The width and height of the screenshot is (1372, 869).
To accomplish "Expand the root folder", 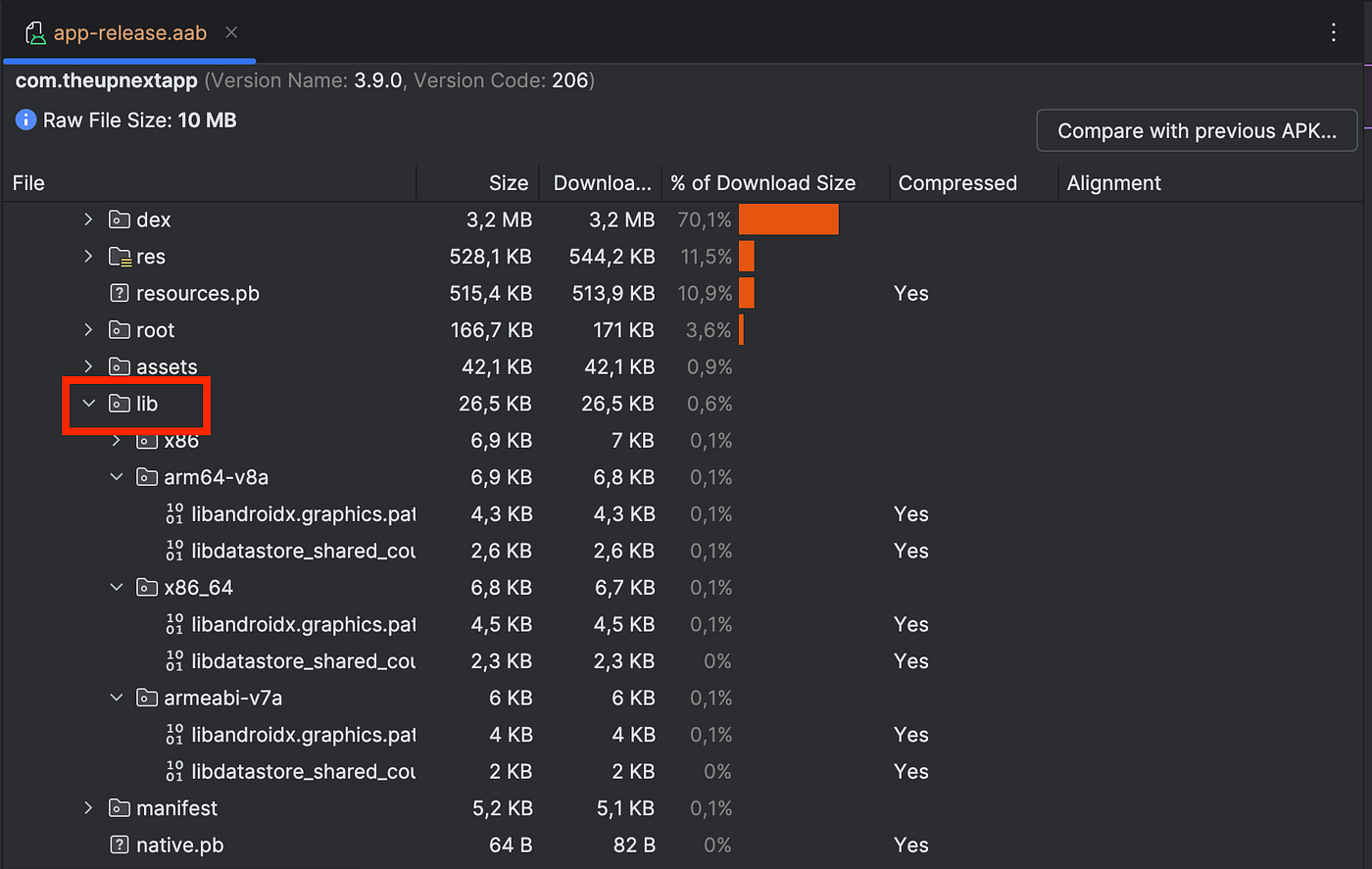I will (88, 330).
